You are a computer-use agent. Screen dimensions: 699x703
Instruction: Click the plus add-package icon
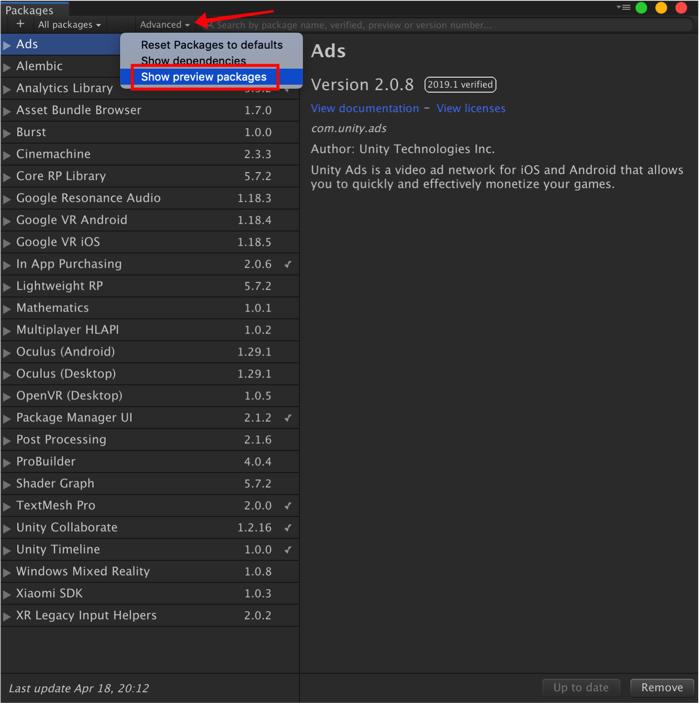coord(20,24)
